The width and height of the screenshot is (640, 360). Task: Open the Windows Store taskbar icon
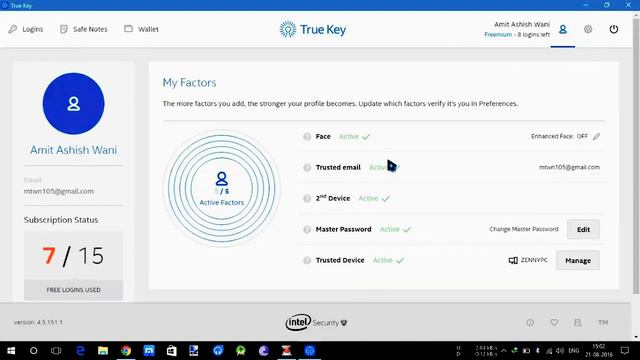[171, 351]
